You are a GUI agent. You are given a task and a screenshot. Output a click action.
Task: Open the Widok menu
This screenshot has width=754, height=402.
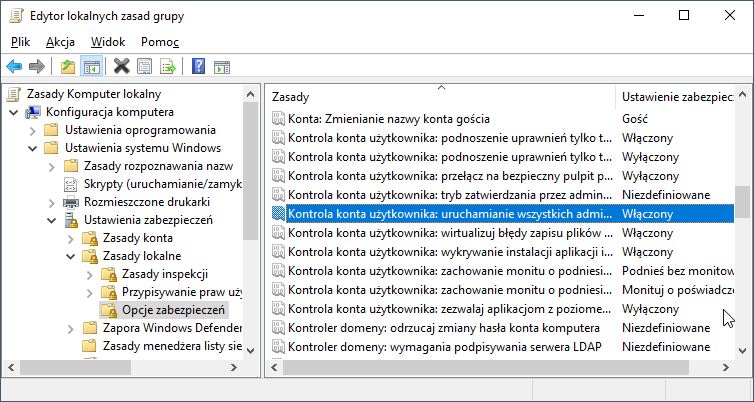108,42
